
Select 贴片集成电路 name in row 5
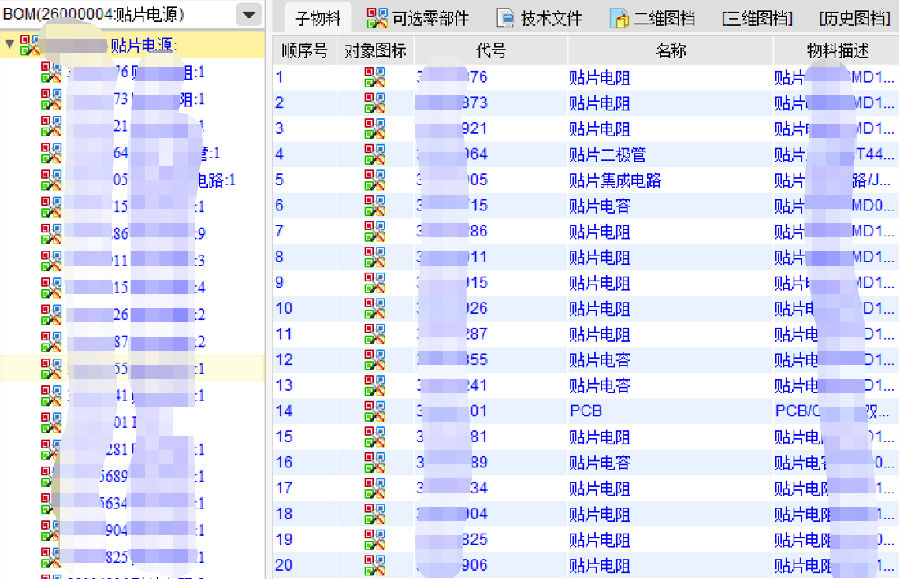point(615,180)
